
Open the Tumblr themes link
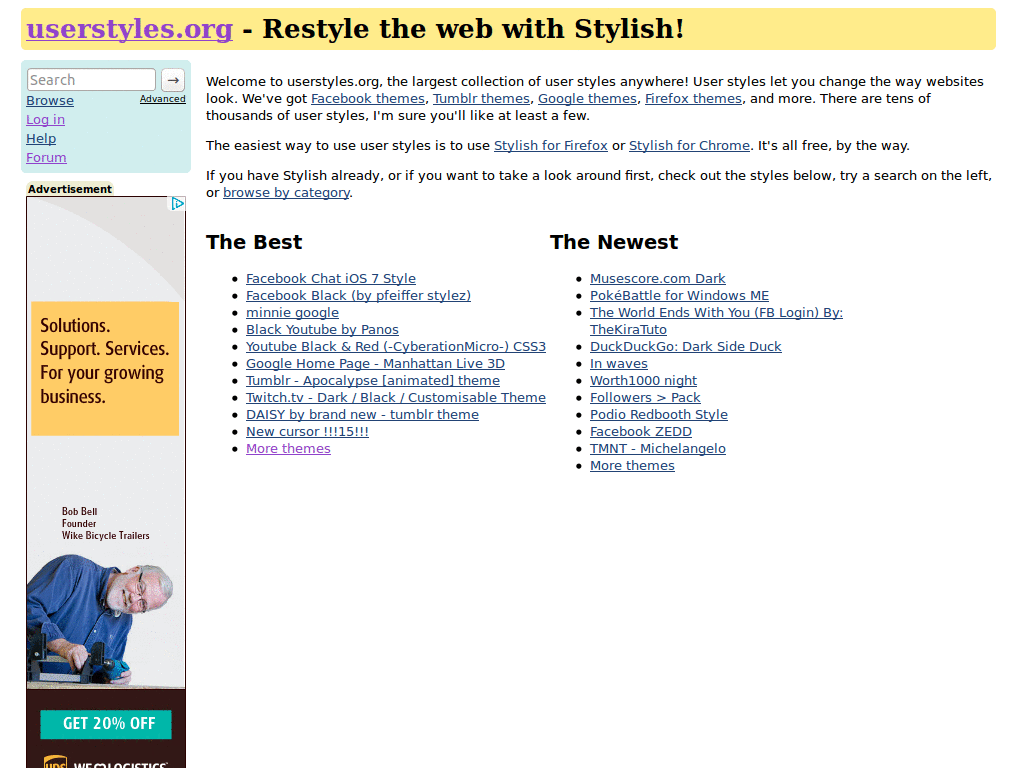[481, 99]
